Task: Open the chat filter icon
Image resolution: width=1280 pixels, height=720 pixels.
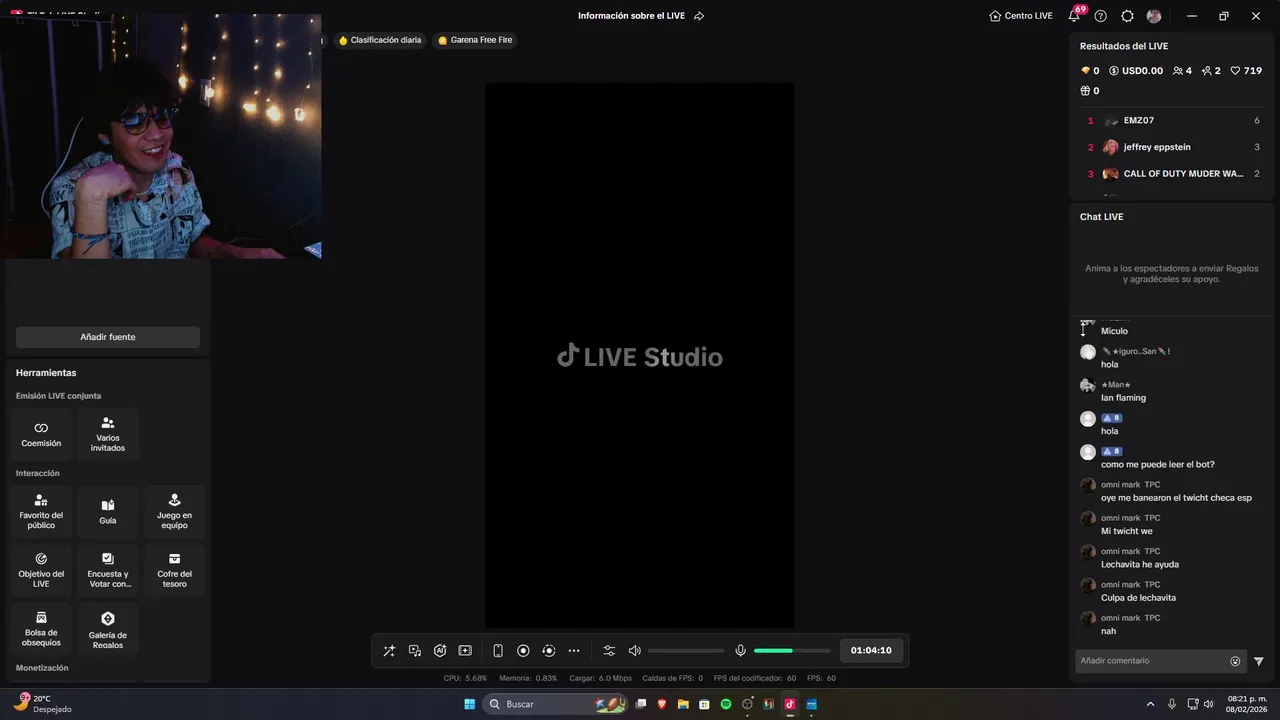Action: (1259, 661)
